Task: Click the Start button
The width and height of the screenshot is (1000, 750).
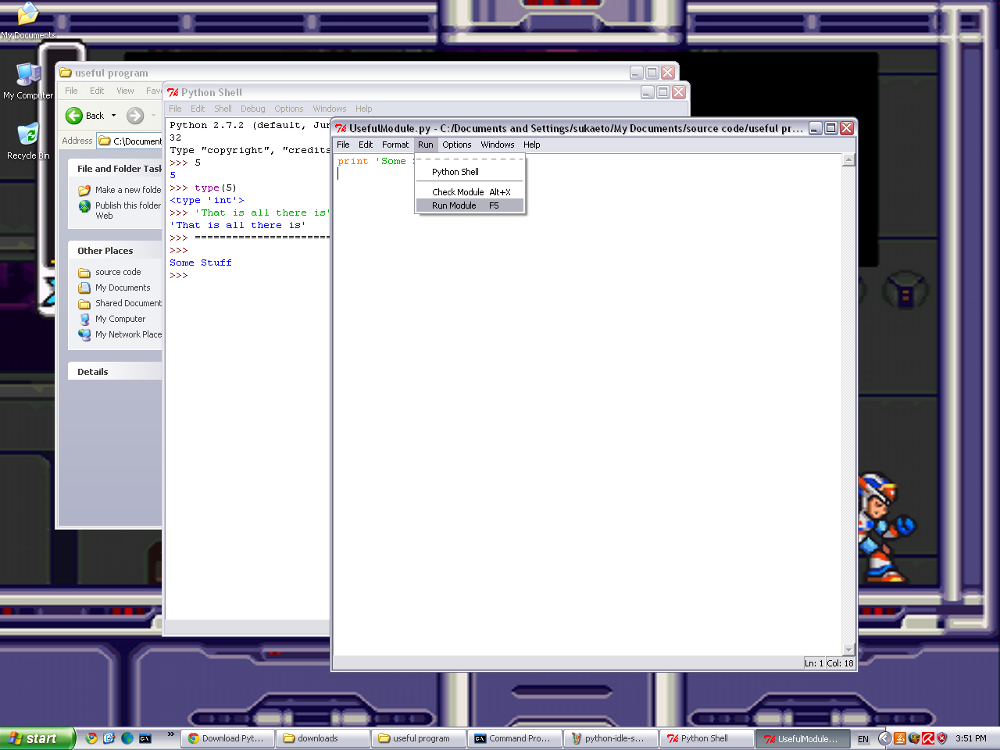Action: (x=36, y=739)
